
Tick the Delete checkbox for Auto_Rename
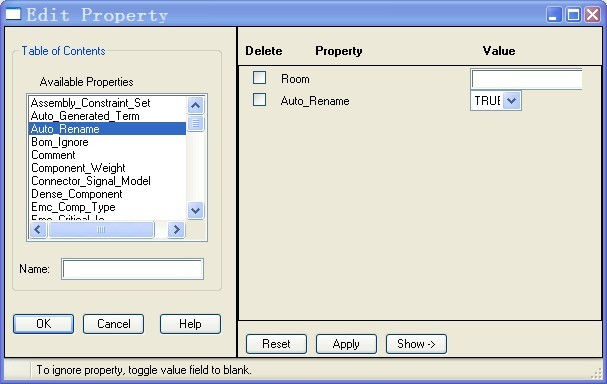click(x=259, y=99)
